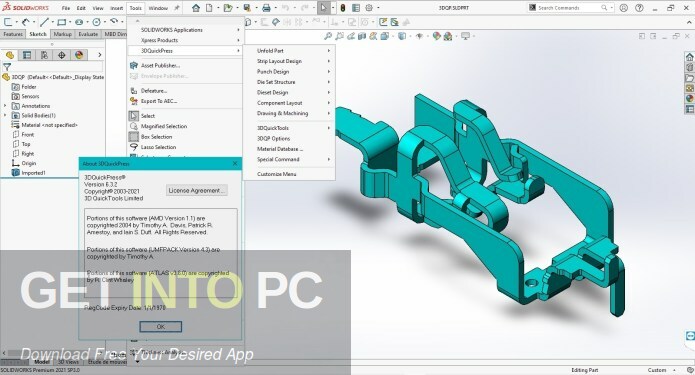This screenshot has width=695, height=375.
Task: Print using the printer icon
Action: [x=266, y=8]
